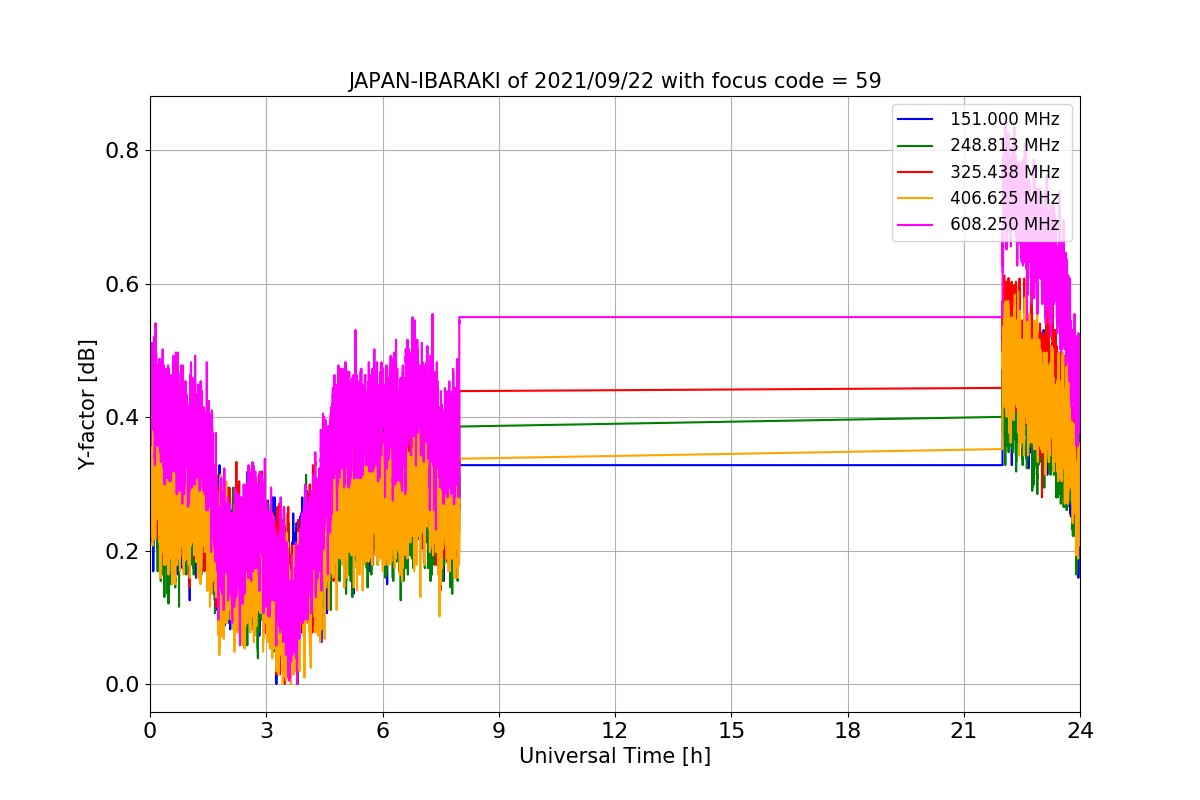Click the flat green 248.813 MHz line at 18 h
Viewport: 1200px width, 800px height.
click(x=847, y=419)
